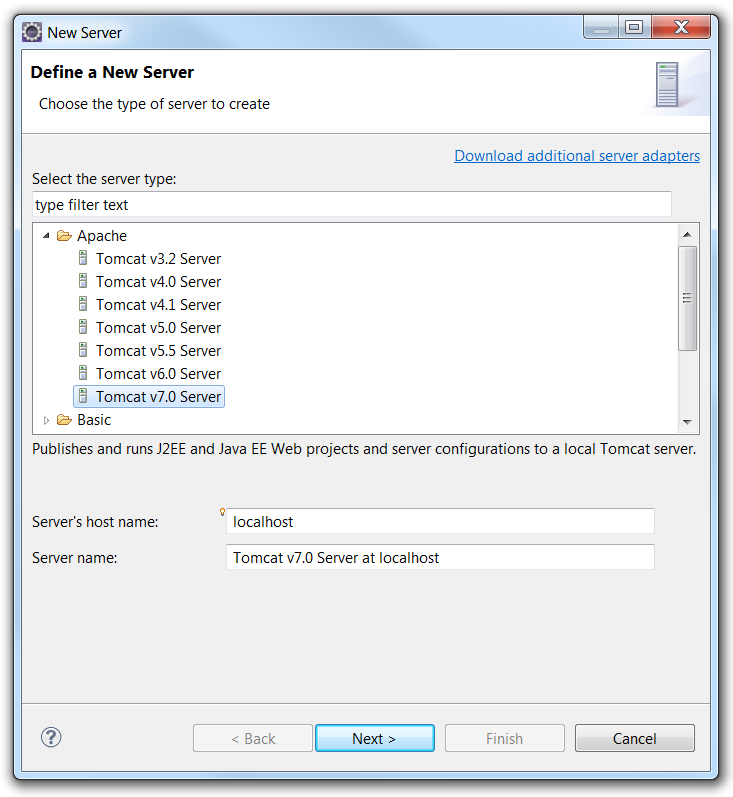This screenshot has width=733, height=797.
Task: Click the Server name text field
Action: [x=440, y=557]
